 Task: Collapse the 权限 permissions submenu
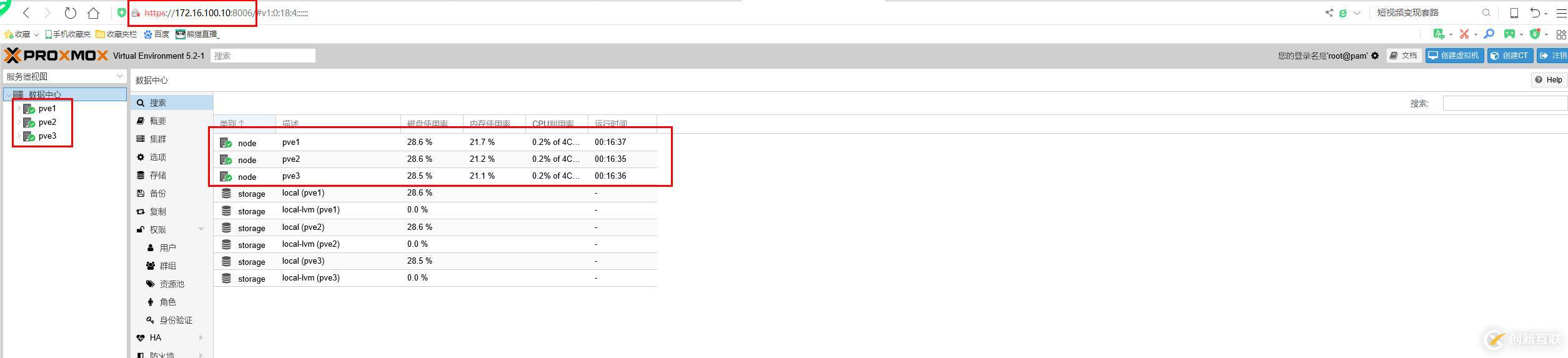[201, 229]
